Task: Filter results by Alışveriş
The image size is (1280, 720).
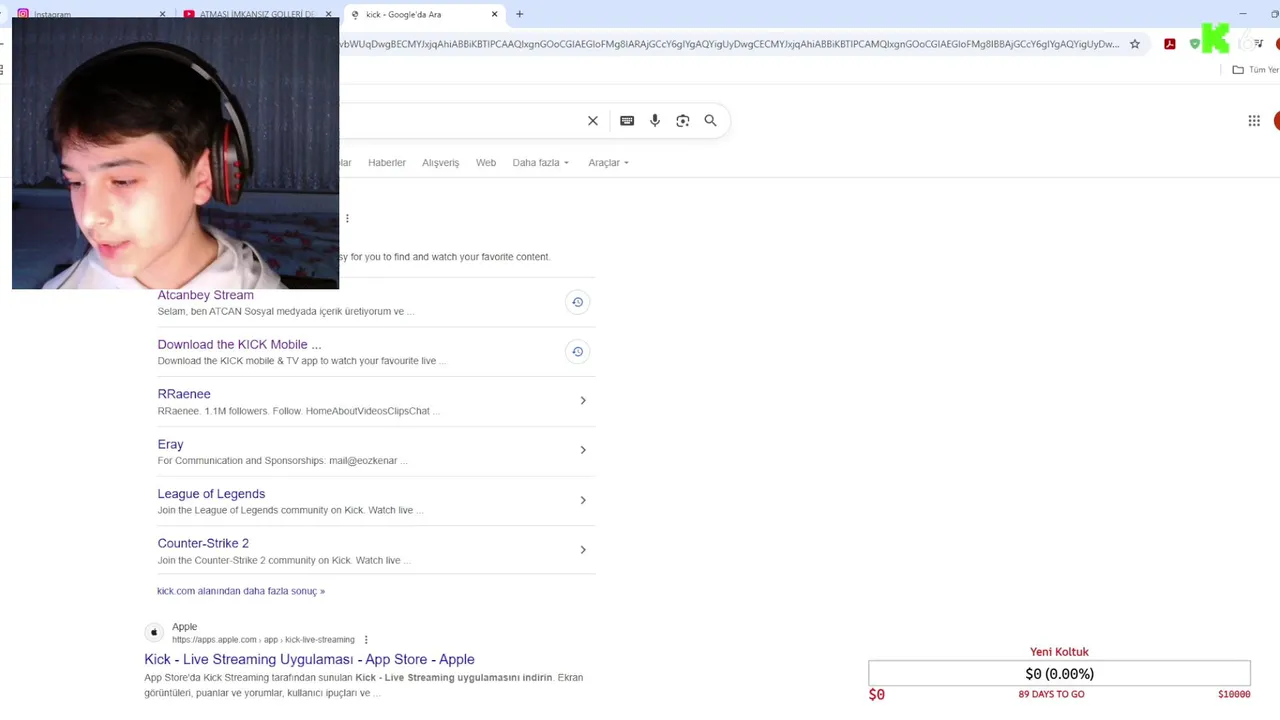Action: [440, 162]
